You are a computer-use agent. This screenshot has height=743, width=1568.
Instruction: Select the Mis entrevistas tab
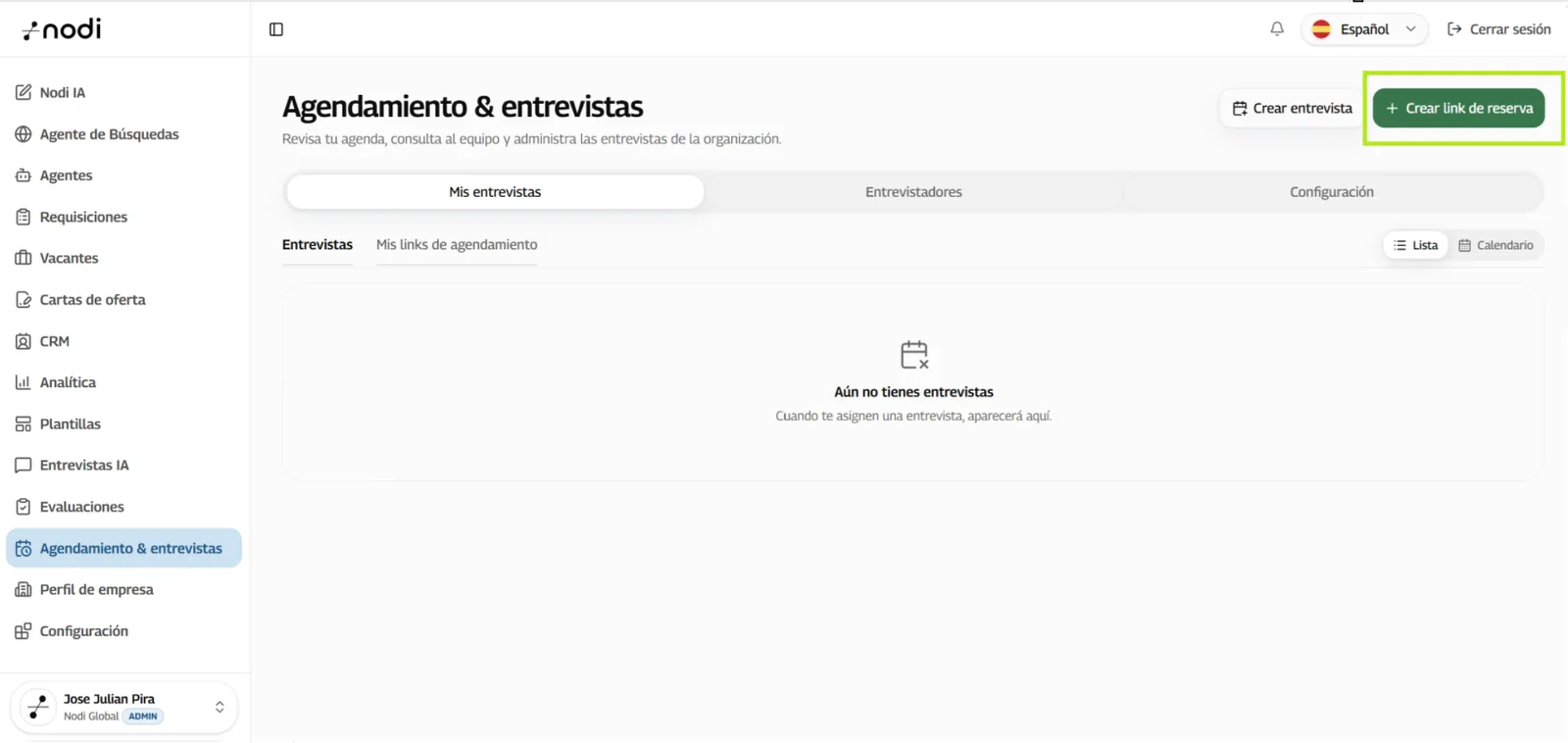click(x=495, y=192)
